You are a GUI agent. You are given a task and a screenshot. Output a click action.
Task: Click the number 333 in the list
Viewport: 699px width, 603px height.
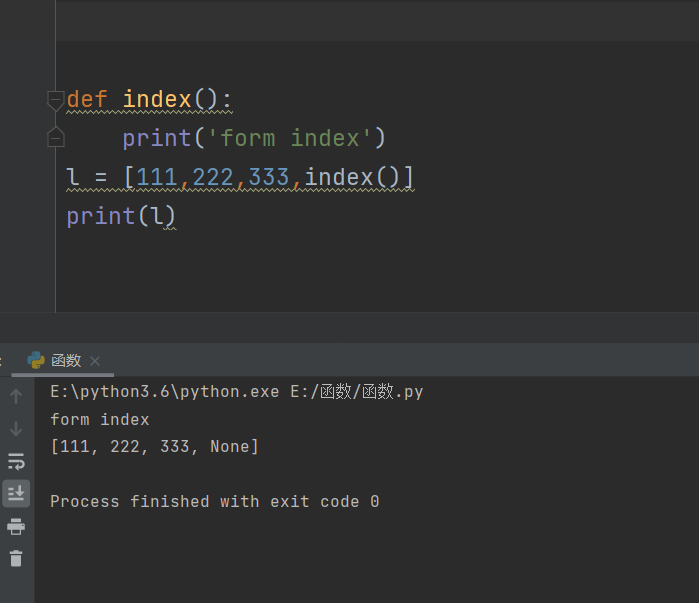point(269,177)
